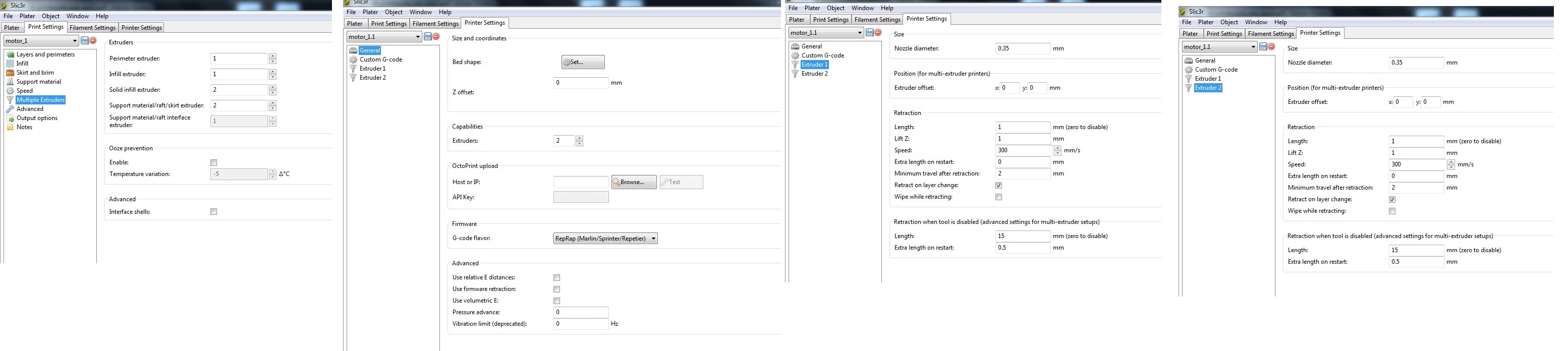Open the G-code flavor dropdown
The height and width of the screenshot is (351, 1568).
(x=605, y=239)
